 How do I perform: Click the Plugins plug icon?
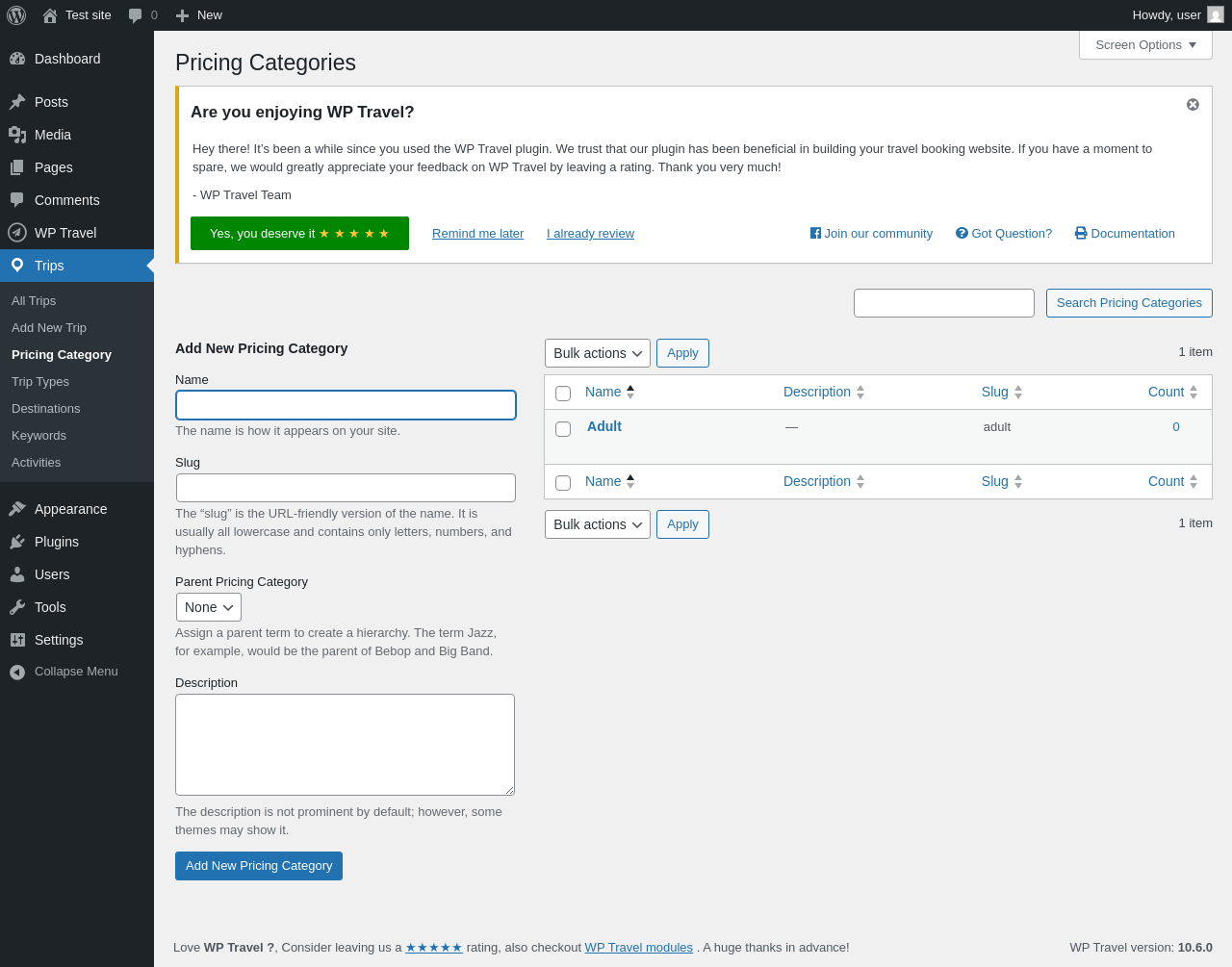[x=17, y=542]
